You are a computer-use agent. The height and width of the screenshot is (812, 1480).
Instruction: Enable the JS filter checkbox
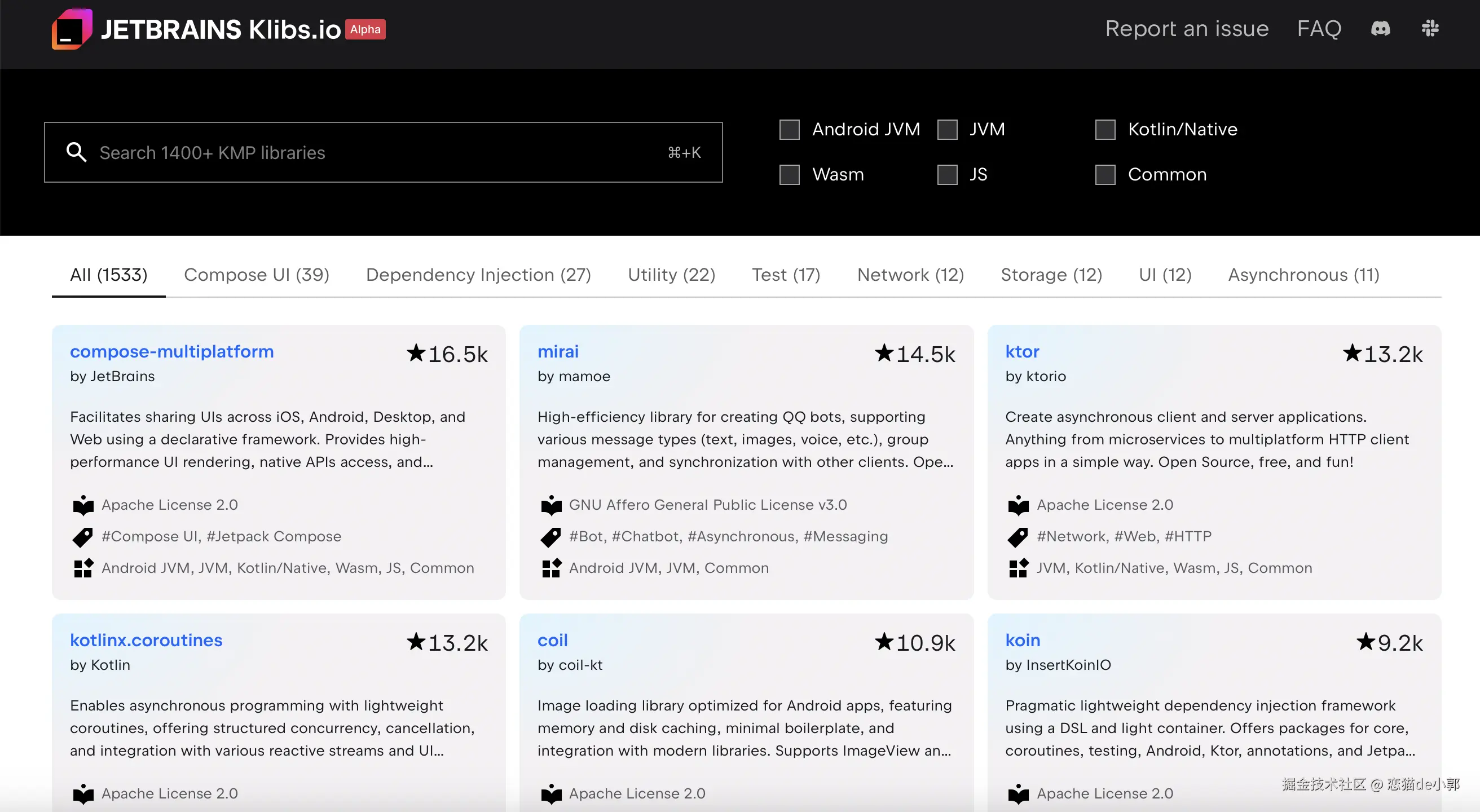tap(947, 175)
